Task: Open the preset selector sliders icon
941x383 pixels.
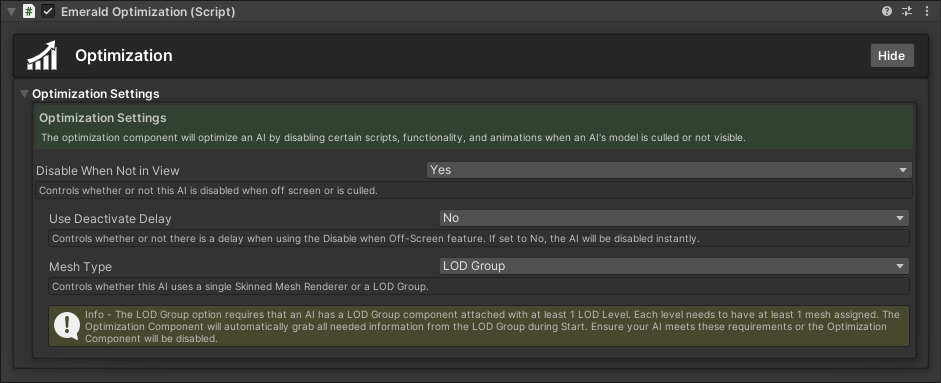Action: point(907,11)
